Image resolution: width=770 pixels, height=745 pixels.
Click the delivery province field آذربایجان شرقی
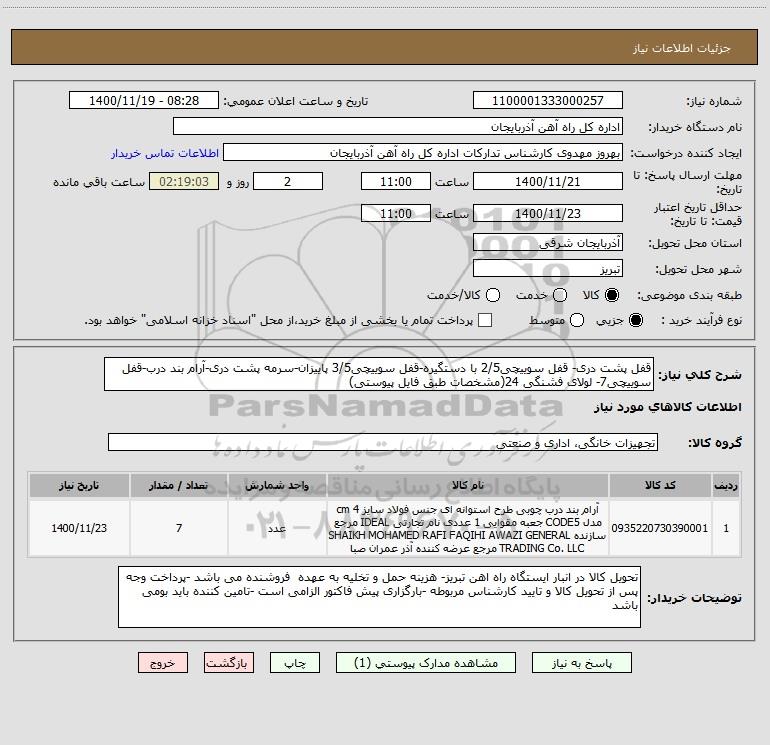[x=548, y=242]
